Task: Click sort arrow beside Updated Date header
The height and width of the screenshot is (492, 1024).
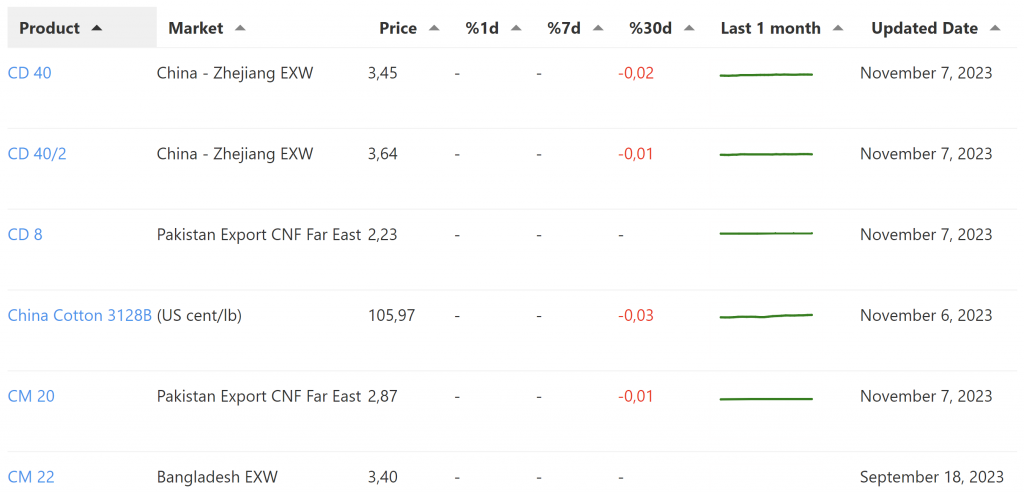Action: tap(994, 28)
